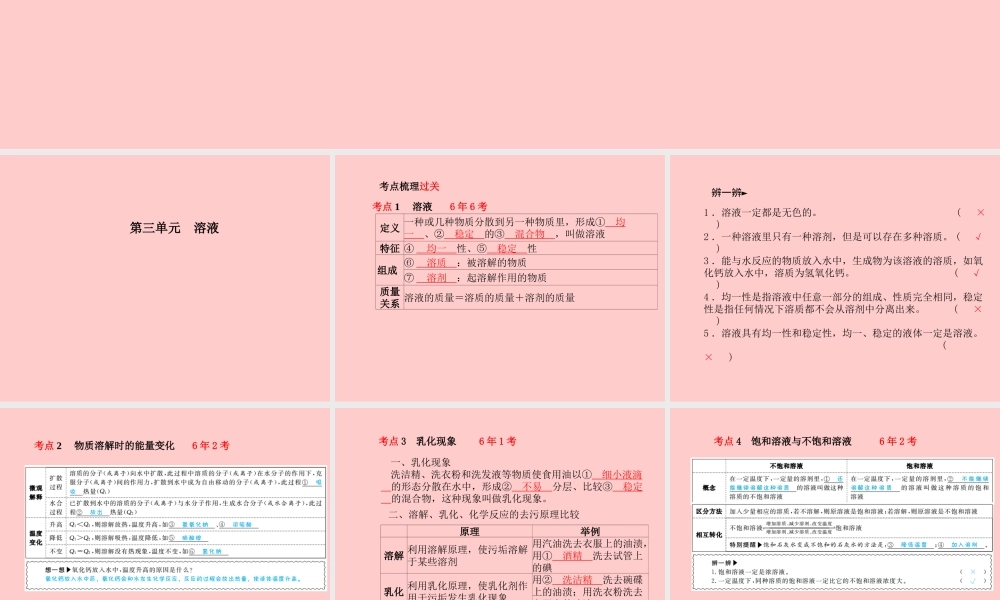Viewport: 1000px width, 600px height.
Task: Open the 第三单元 溶液 title slide thumbnail
Action: [x=165, y=278]
